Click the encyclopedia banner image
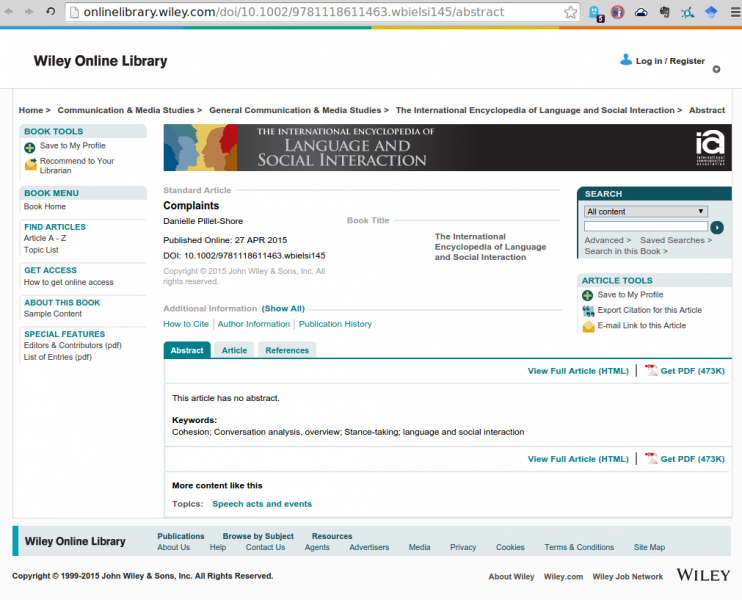The width and height of the screenshot is (742, 600). 447,148
